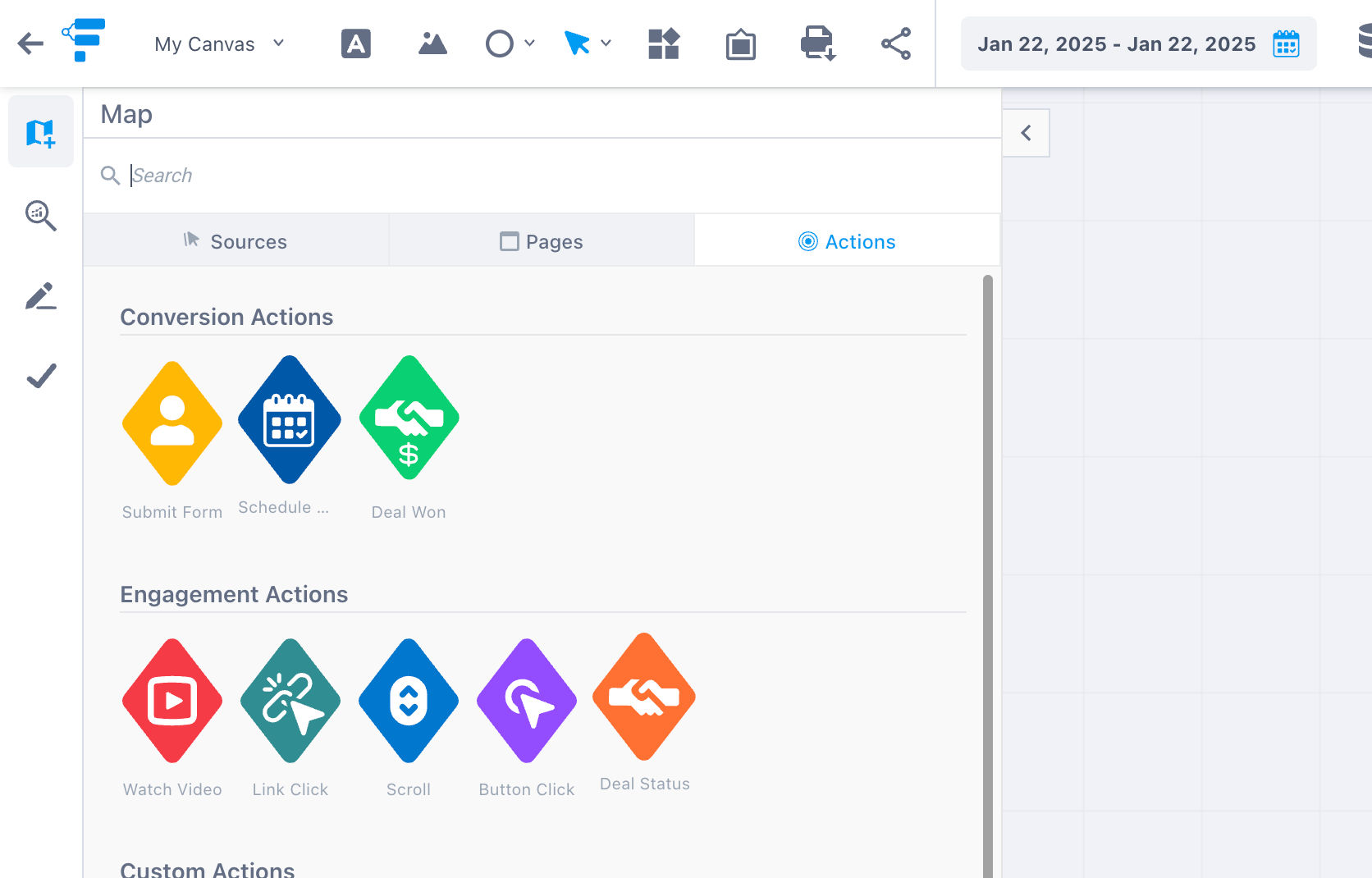Collapse the Map panel with the chevron

pyautogui.click(x=1026, y=133)
